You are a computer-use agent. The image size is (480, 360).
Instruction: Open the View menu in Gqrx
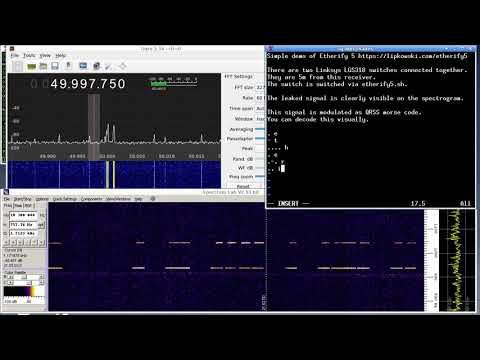(45, 55)
